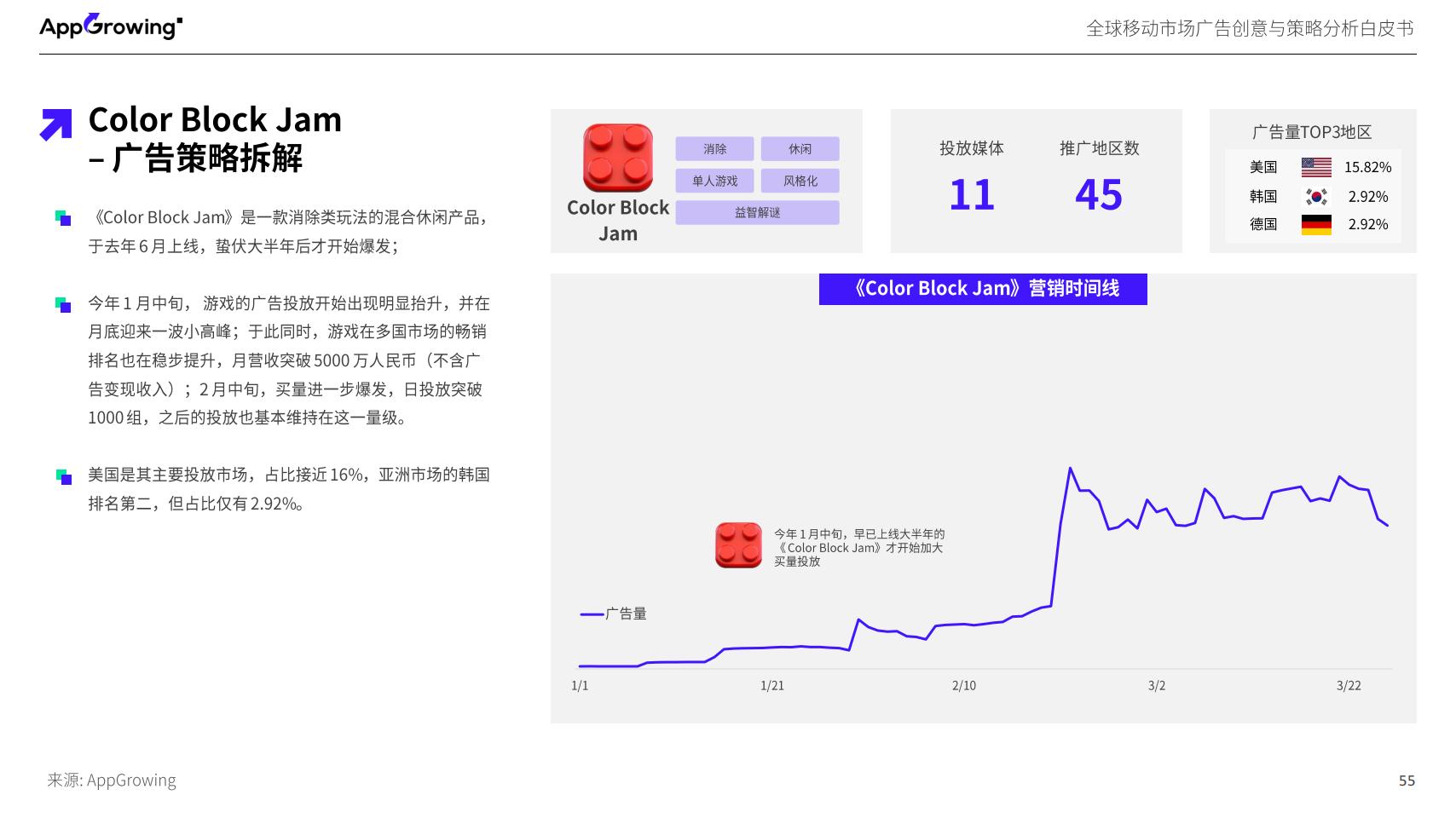
Task: Click the bullet icon beside 今年1月中旬 paragraph
Action: pos(63,304)
